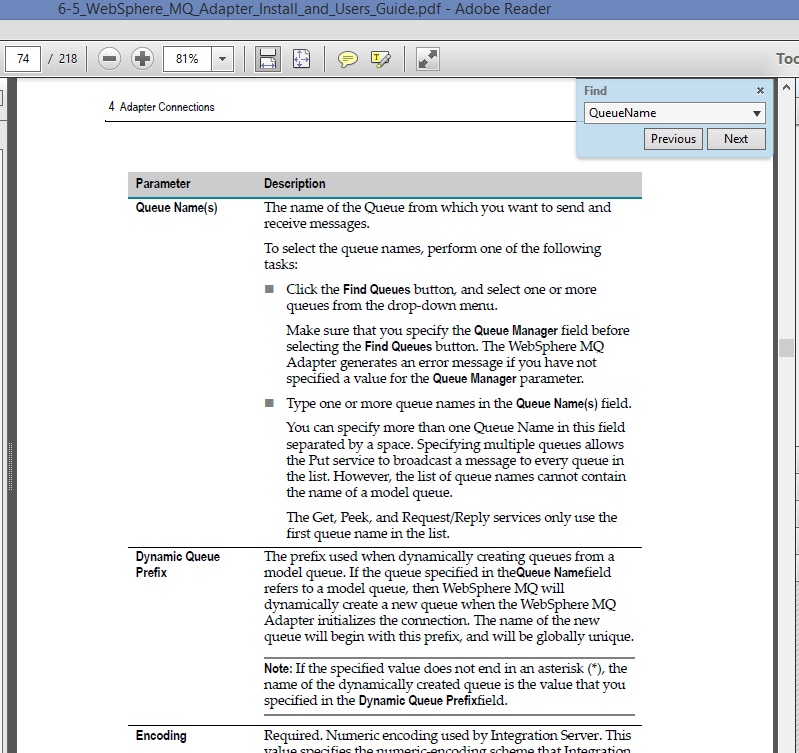The image size is (799, 753).
Task: Click the Queue Name(s) parameter cell
Action: 176,208
